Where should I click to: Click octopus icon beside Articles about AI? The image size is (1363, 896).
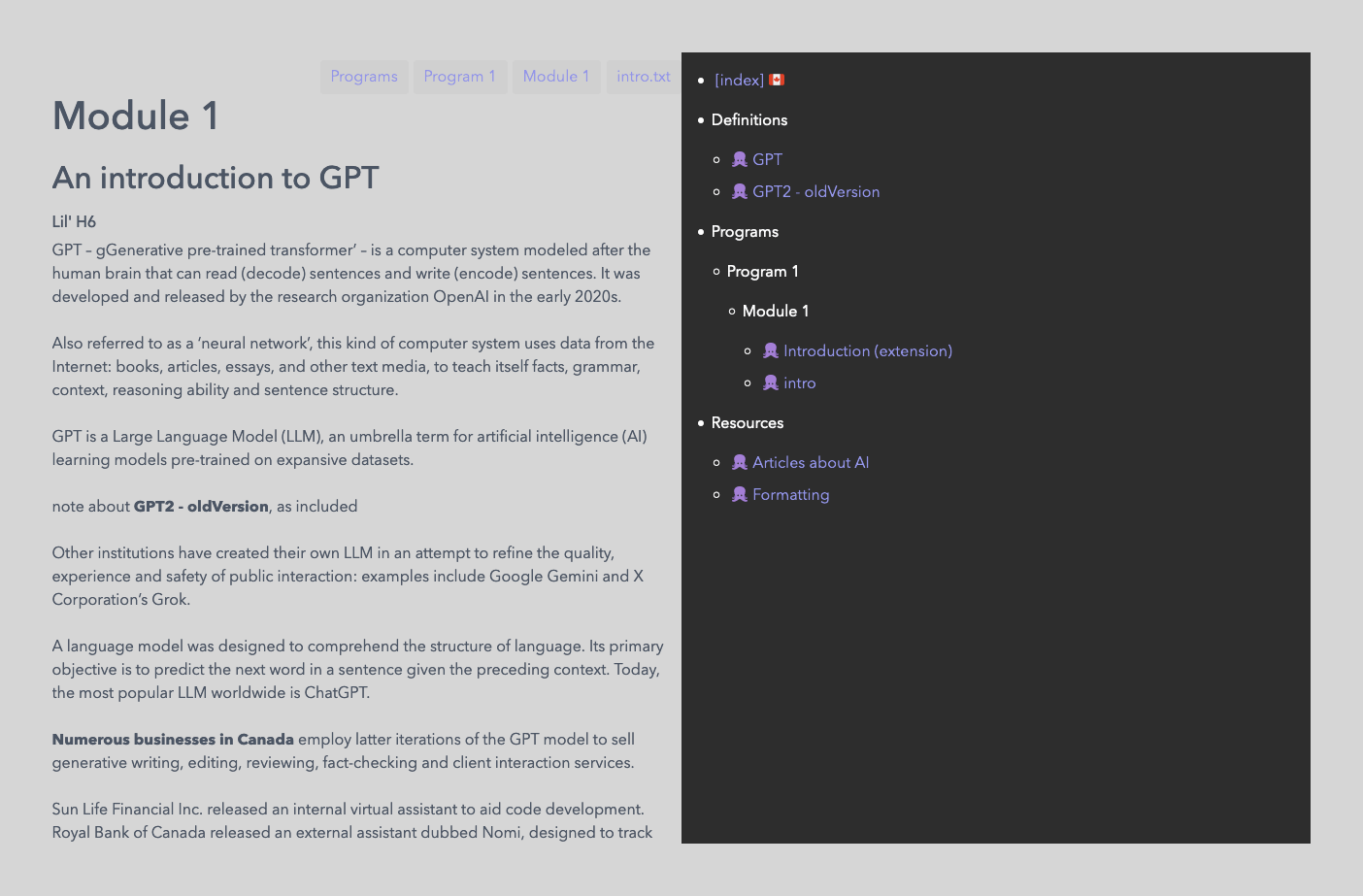coord(740,462)
